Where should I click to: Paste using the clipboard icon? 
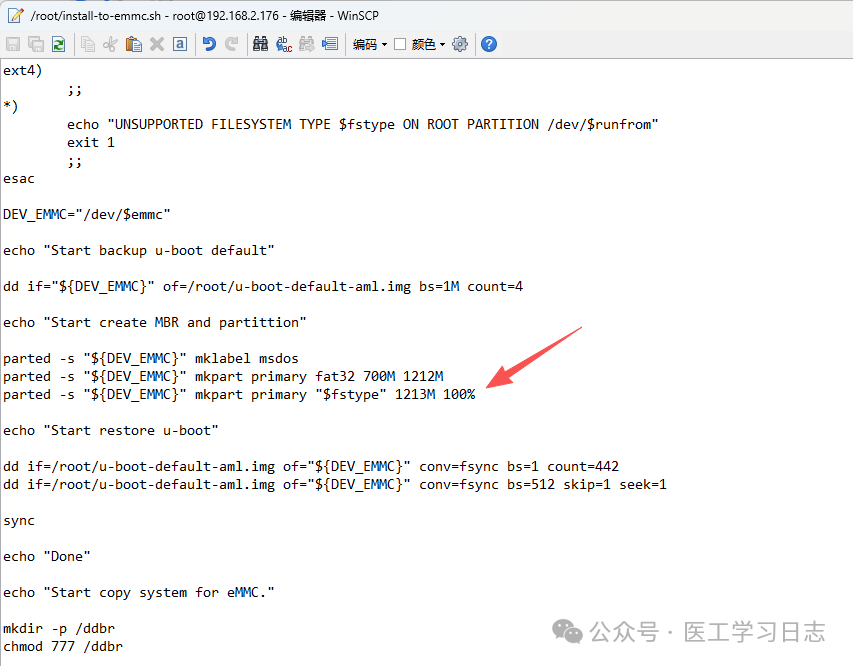pos(133,44)
